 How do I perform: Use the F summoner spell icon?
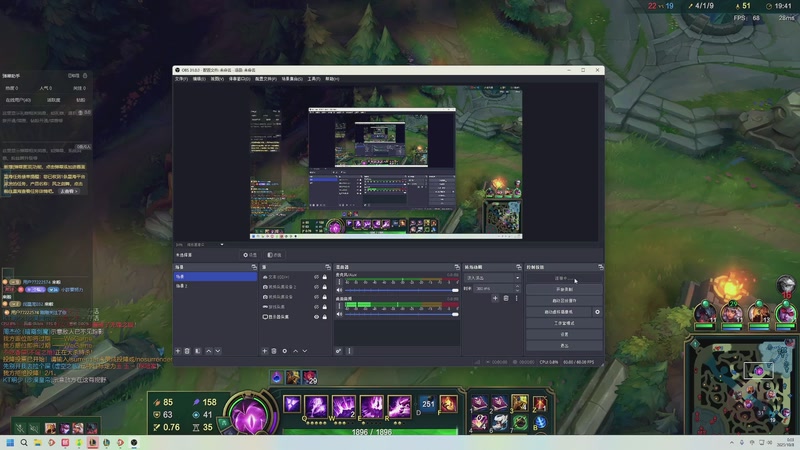(448, 404)
